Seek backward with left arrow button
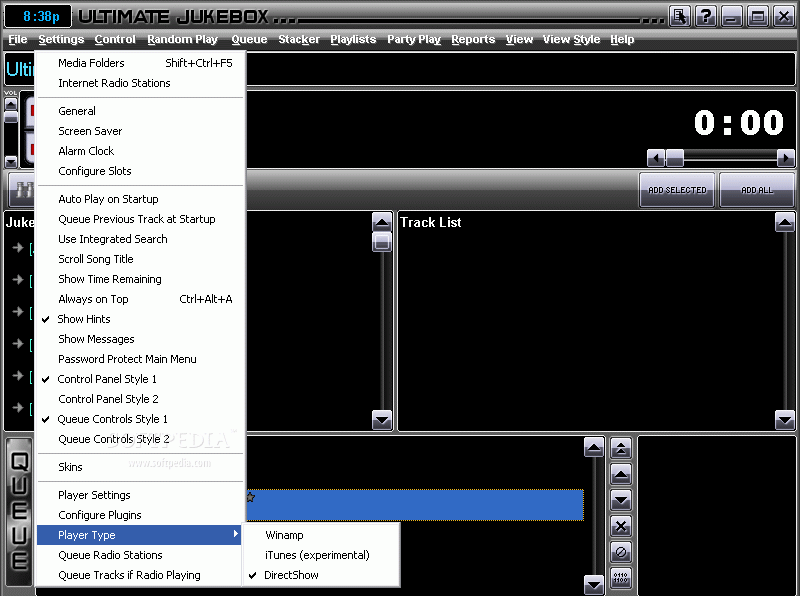 (x=656, y=158)
